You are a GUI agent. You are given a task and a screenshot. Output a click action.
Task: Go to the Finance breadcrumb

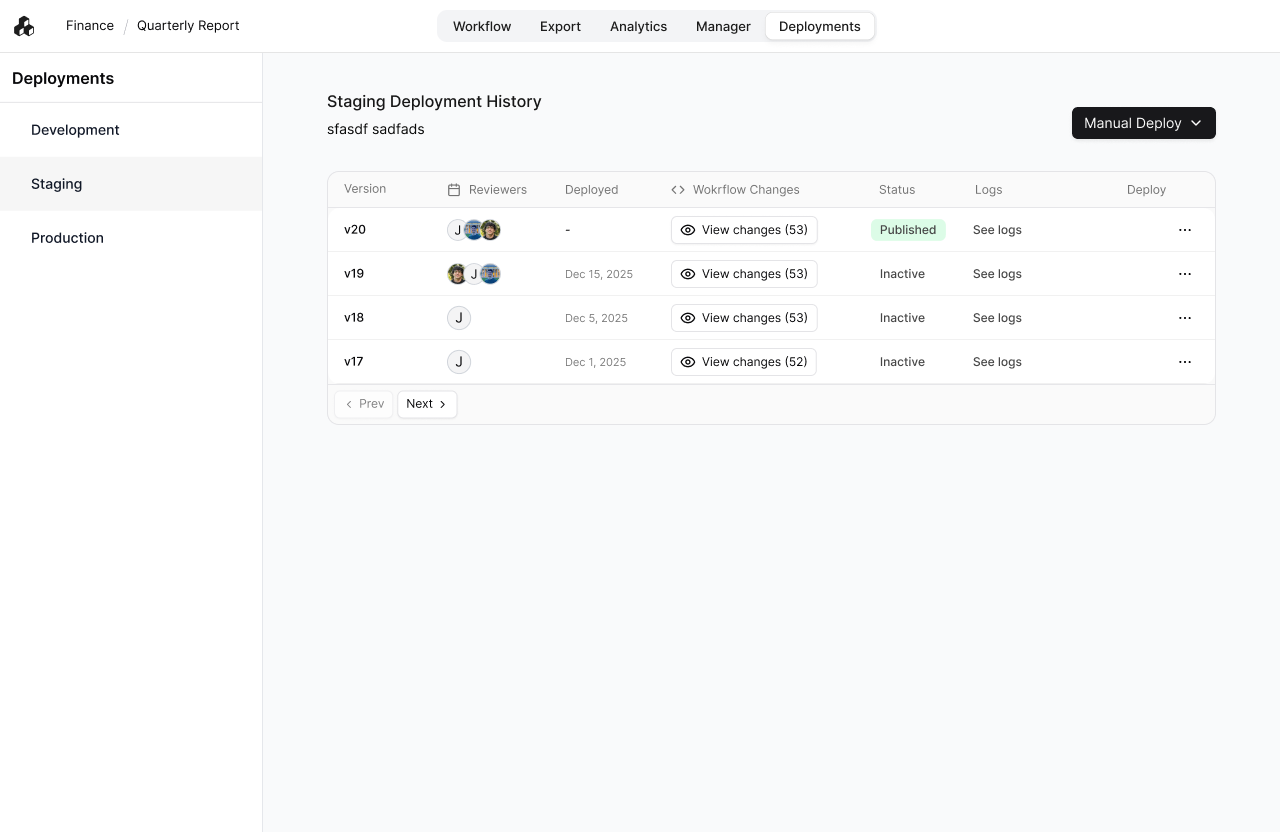pos(90,26)
